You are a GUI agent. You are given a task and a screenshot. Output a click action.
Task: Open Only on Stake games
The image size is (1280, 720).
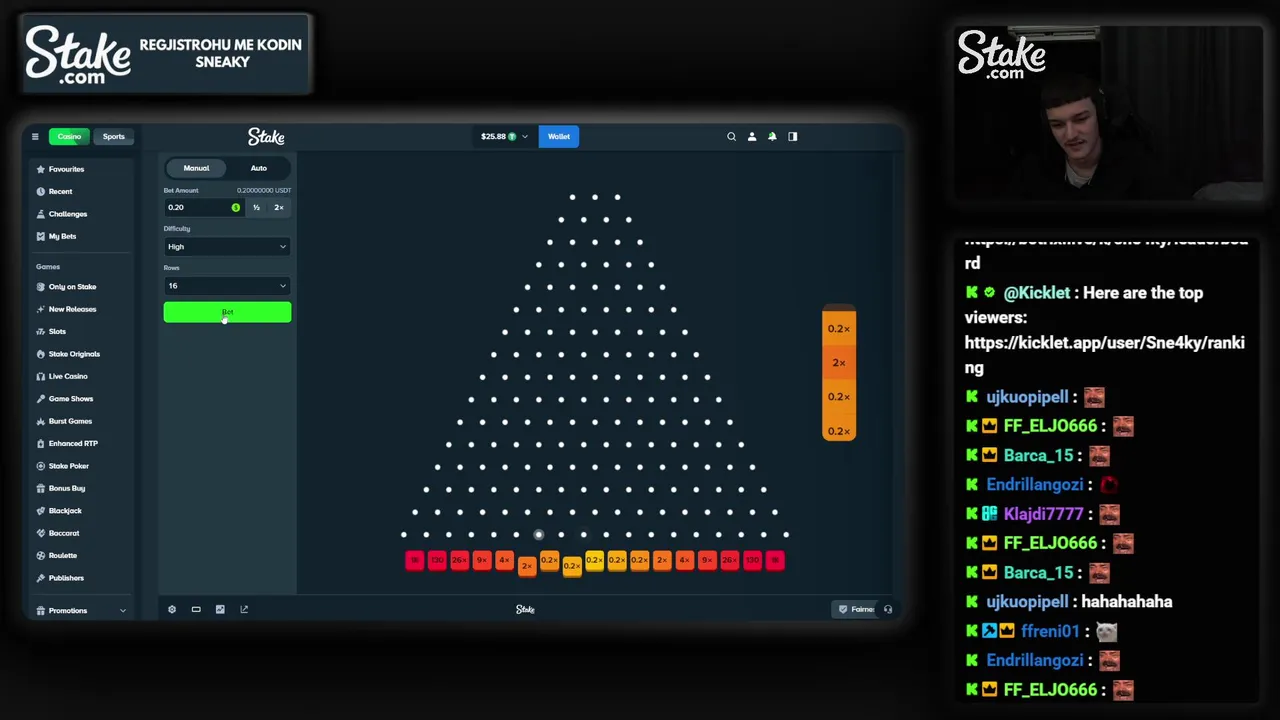pos(66,287)
